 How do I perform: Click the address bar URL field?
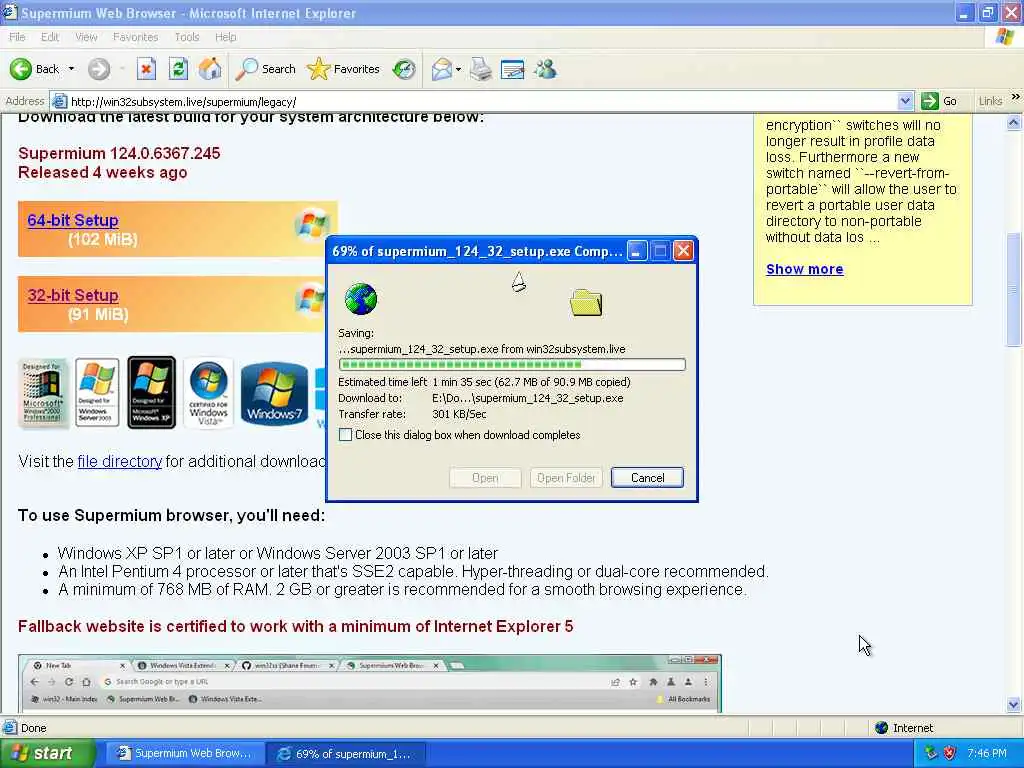(480, 101)
